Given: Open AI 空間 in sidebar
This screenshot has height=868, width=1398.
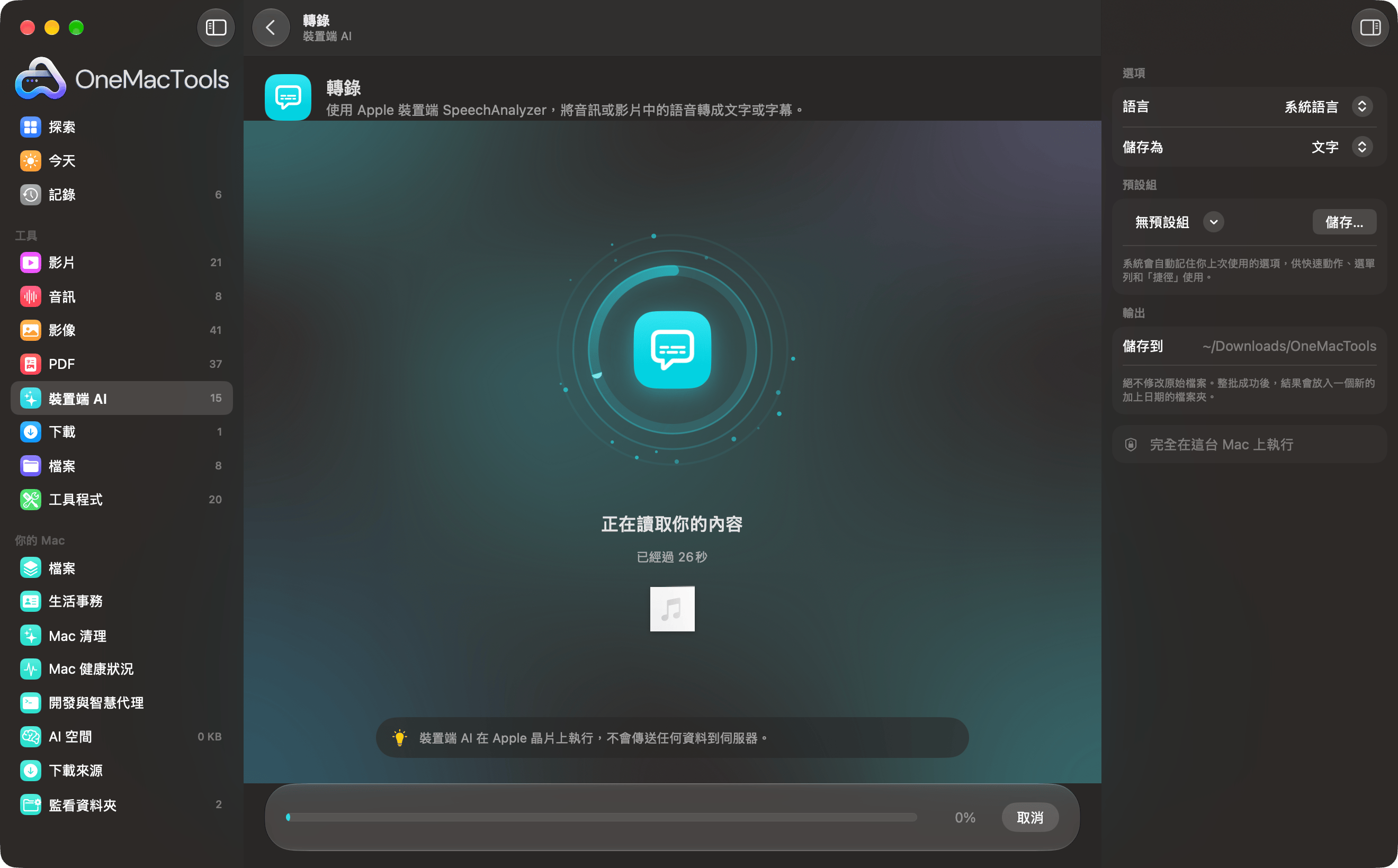Looking at the screenshot, I should click(121, 737).
